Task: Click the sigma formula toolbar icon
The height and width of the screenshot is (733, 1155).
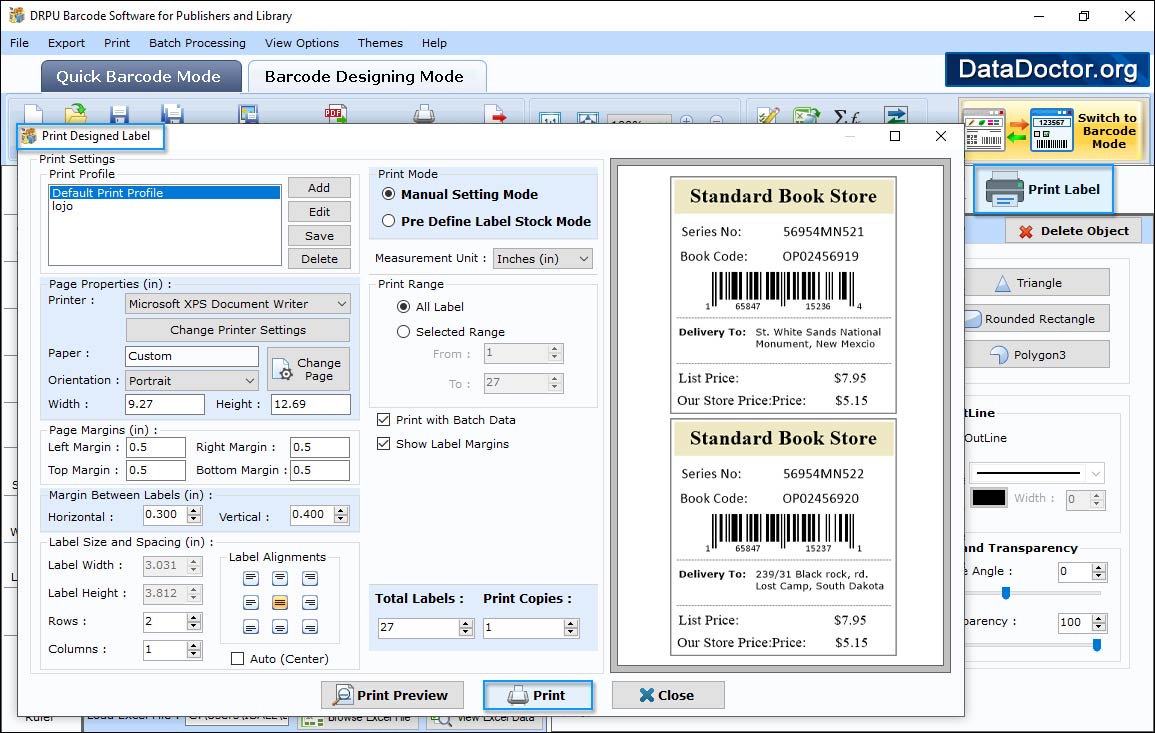Action: 846,116
